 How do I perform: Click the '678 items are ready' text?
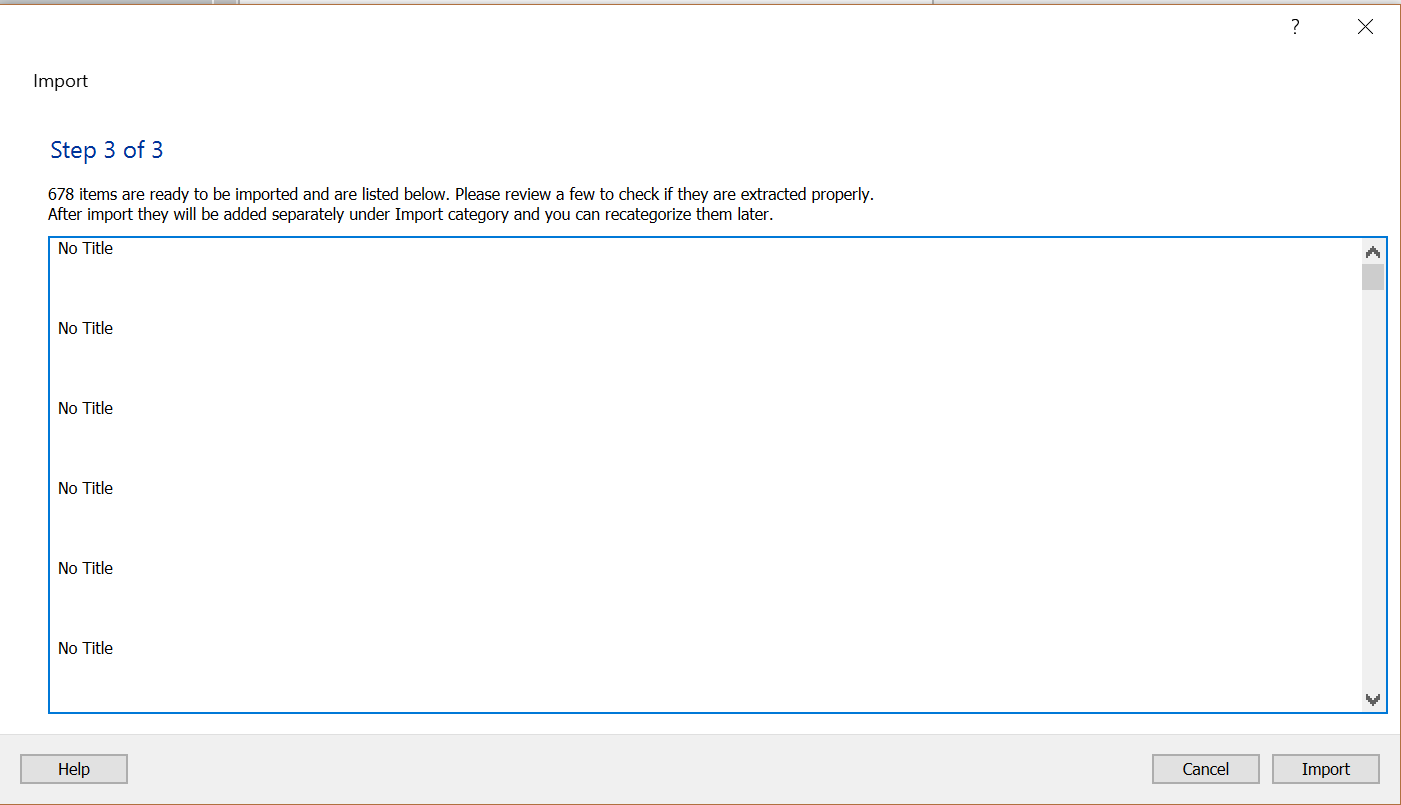point(460,195)
